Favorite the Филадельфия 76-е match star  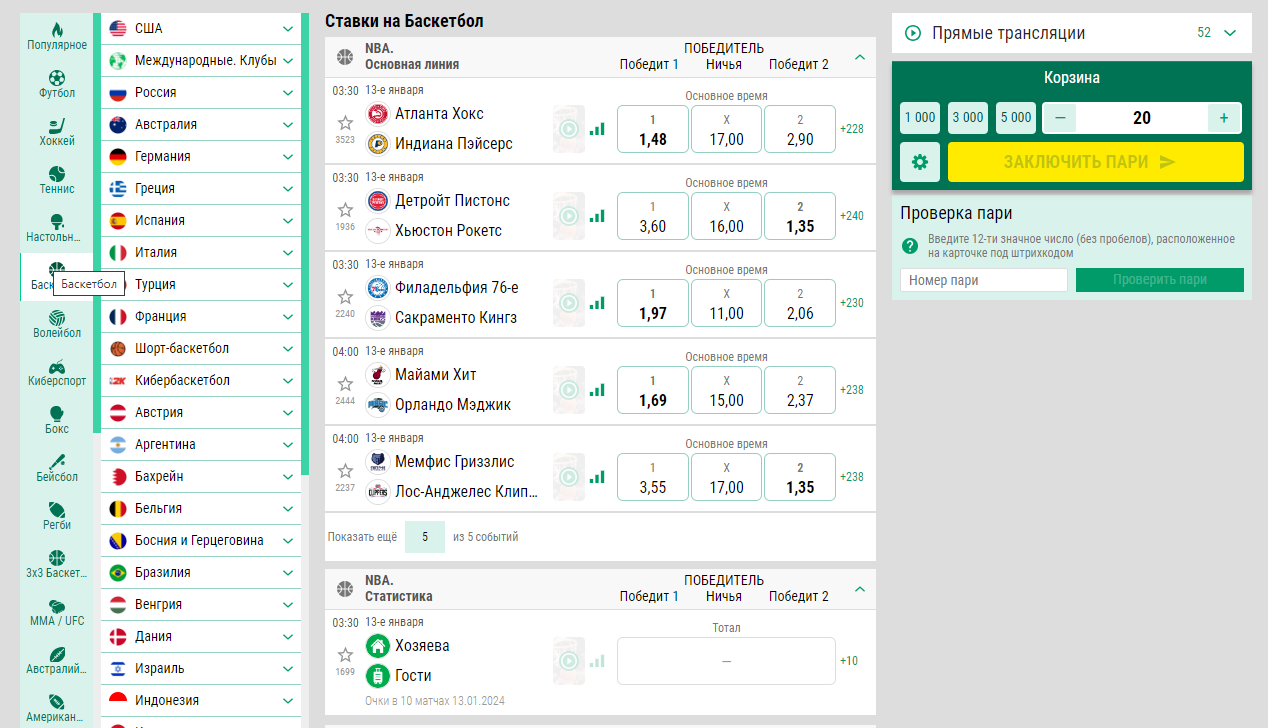(345, 297)
